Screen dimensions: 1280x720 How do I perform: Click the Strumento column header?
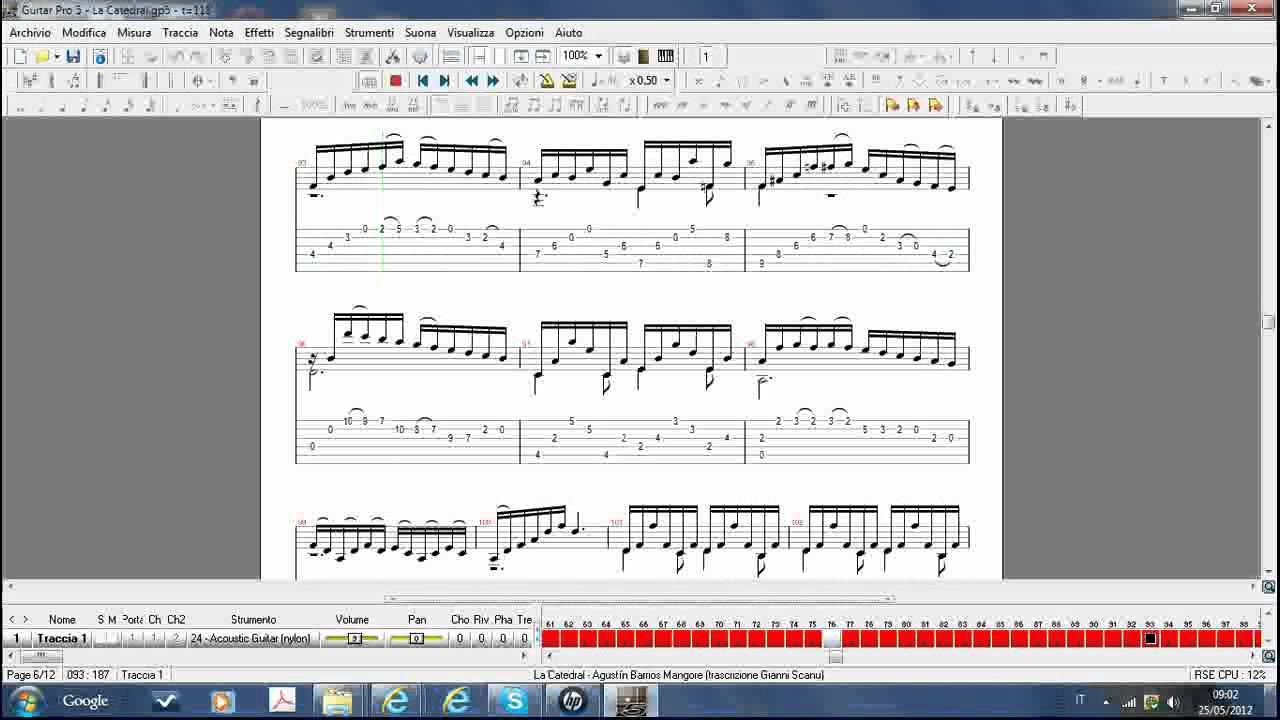coord(253,620)
